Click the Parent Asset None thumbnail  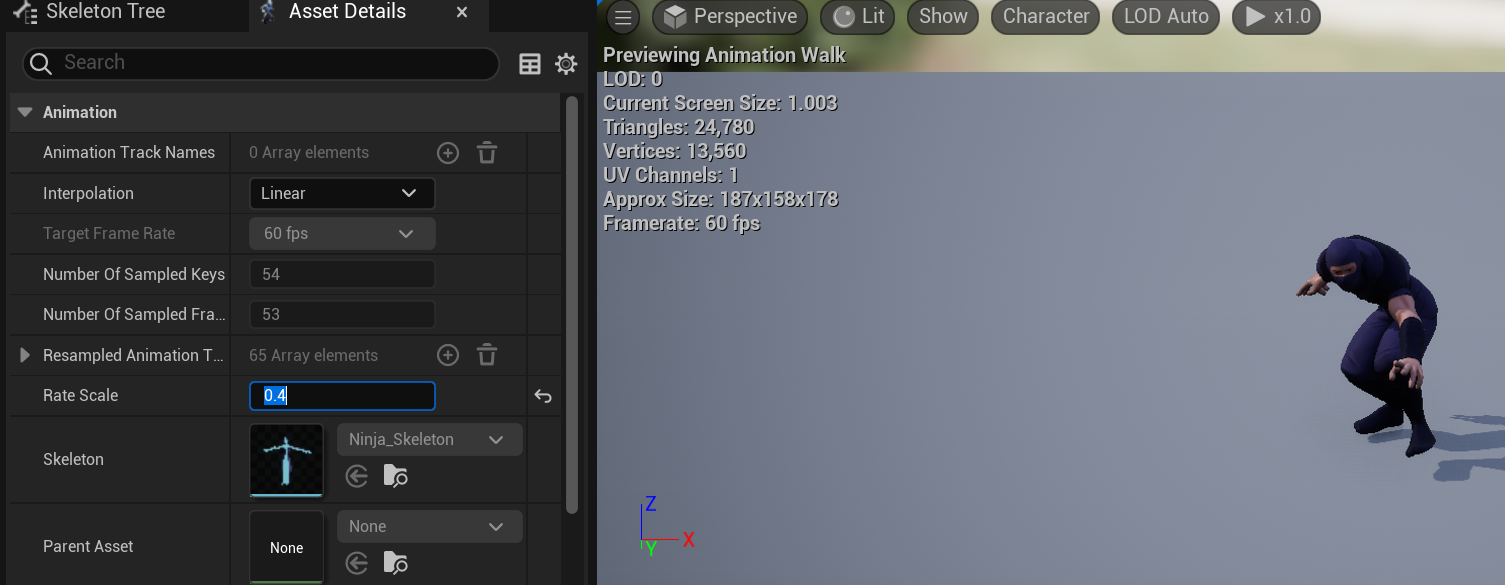coord(286,547)
